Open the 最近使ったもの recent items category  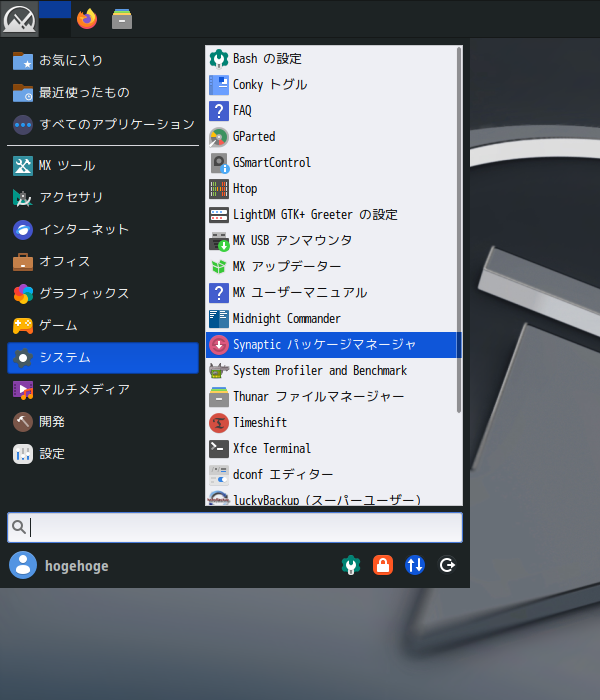click(x=103, y=92)
